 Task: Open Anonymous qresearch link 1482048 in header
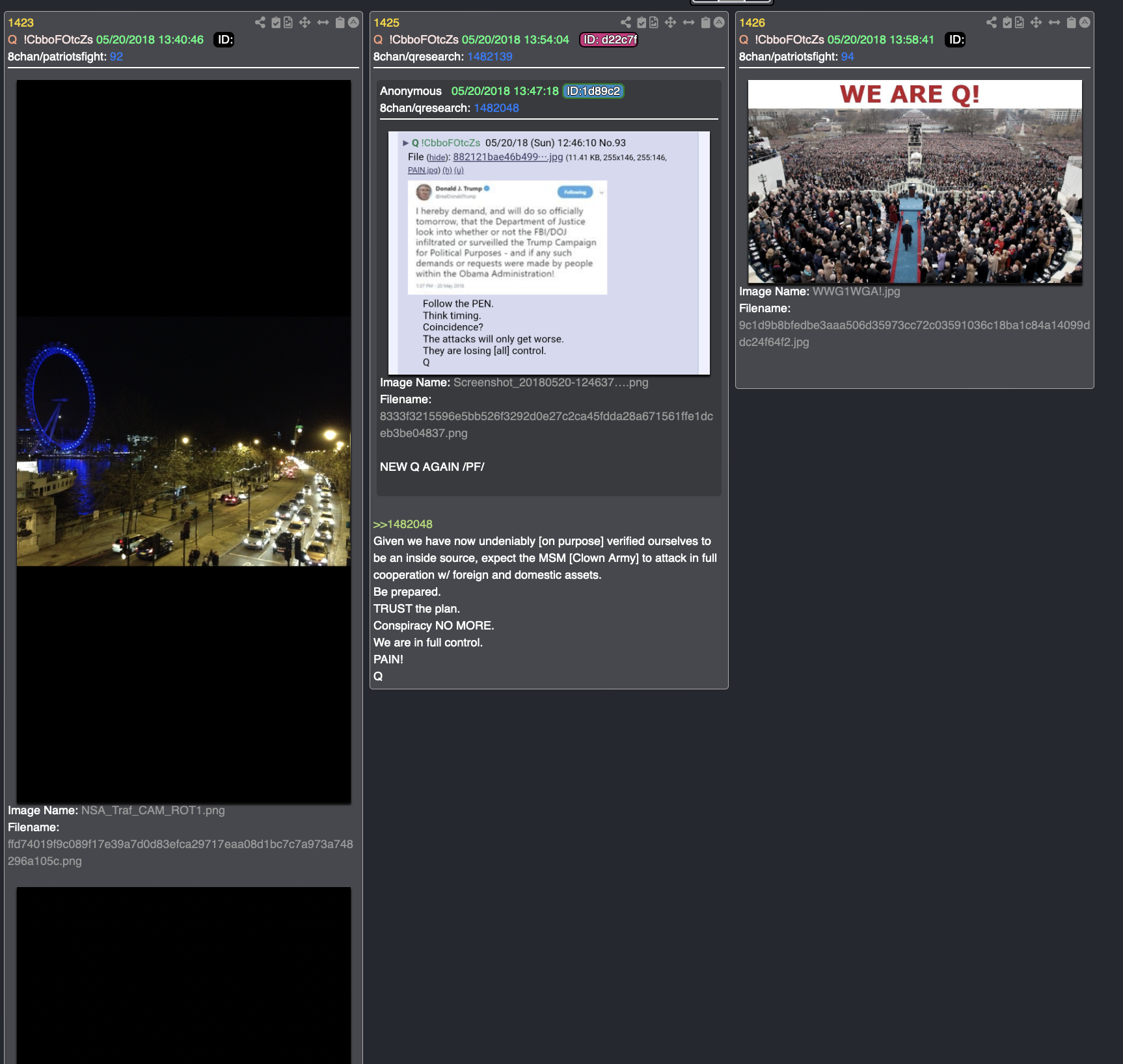(496, 108)
